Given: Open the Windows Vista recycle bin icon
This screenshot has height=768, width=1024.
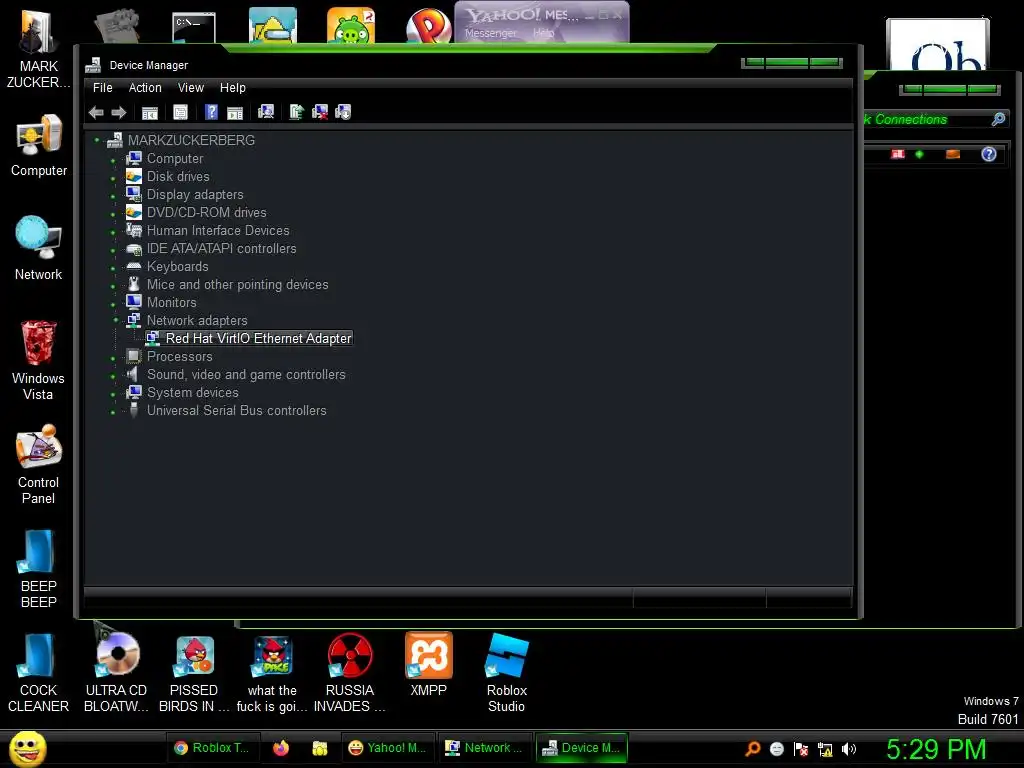Looking at the screenshot, I should pyautogui.click(x=39, y=360).
